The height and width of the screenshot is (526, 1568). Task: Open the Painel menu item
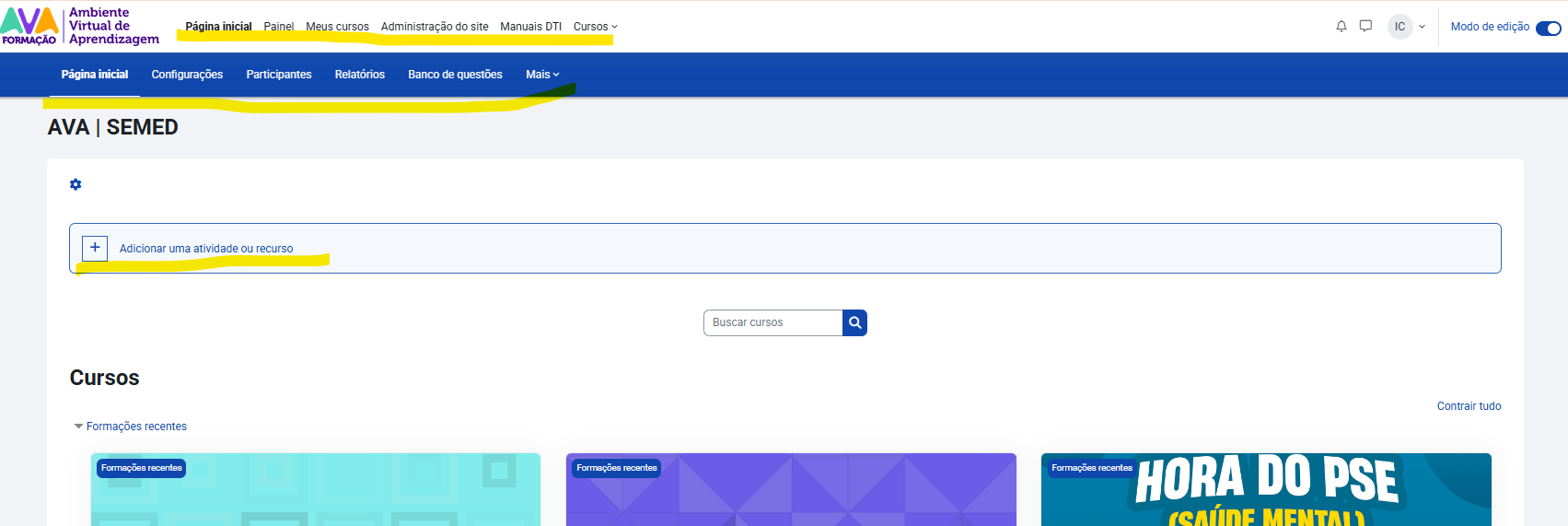(279, 27)
